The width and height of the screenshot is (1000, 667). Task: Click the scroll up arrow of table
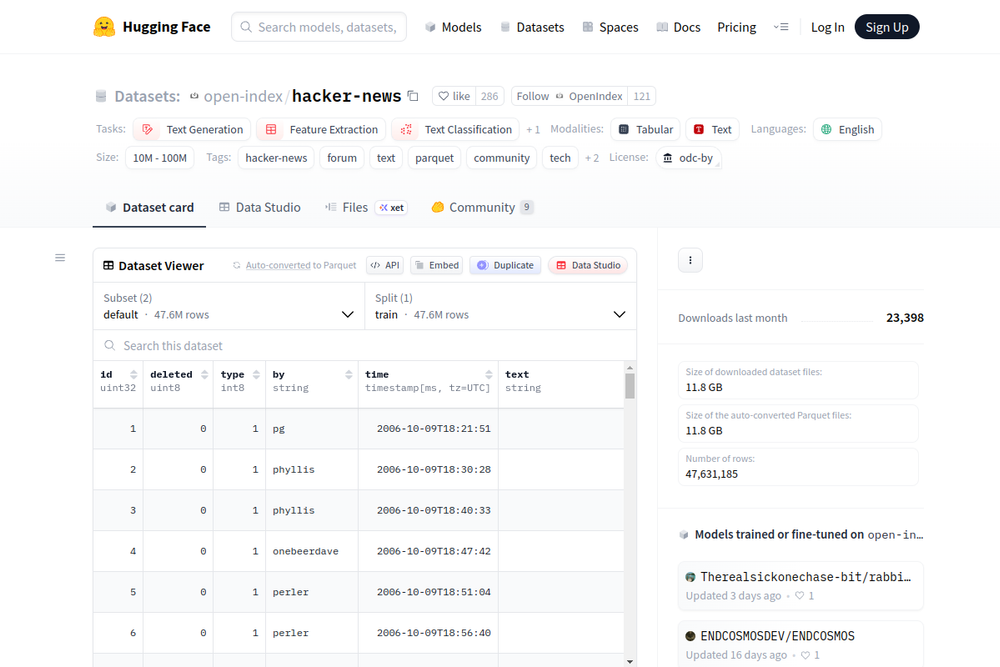(x=630, y=368)
